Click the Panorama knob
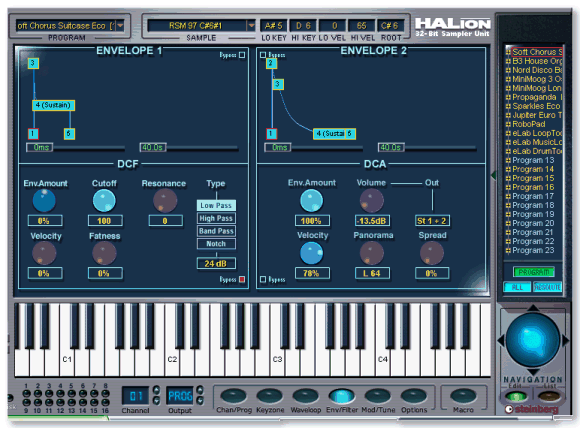The image size is (580, 428). pos(371,253)
